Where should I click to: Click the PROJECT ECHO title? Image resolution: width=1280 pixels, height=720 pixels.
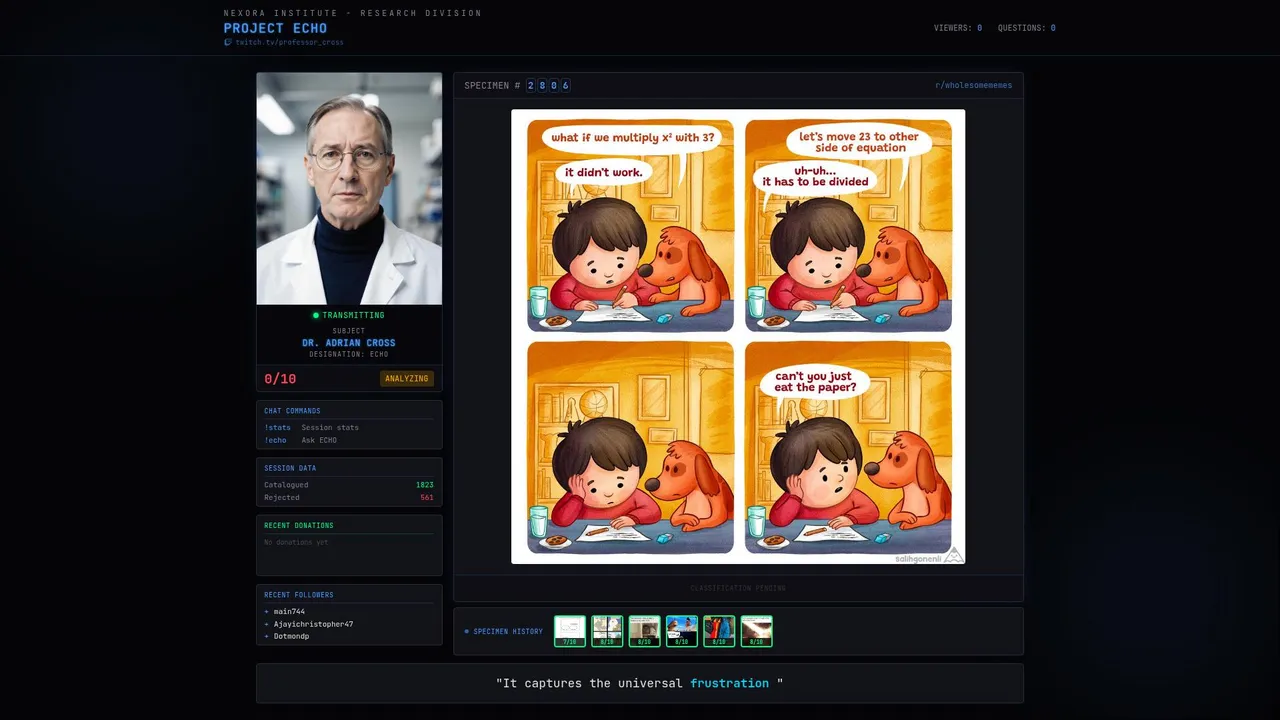tap(275, 28)
